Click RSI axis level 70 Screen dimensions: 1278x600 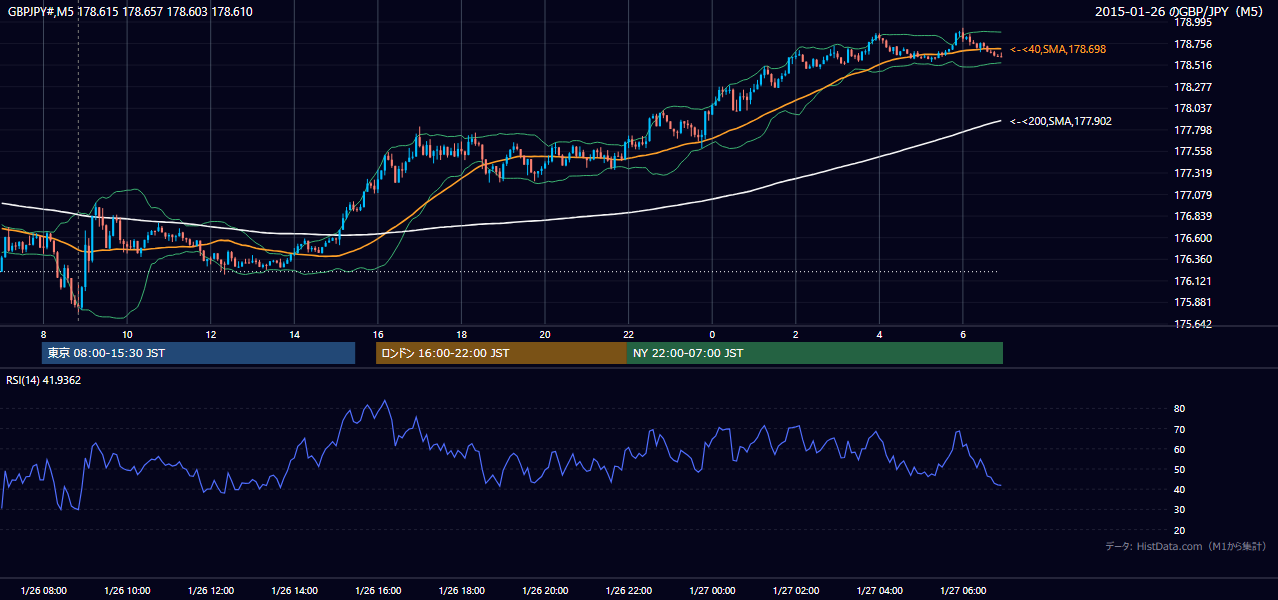[1180, 429]
